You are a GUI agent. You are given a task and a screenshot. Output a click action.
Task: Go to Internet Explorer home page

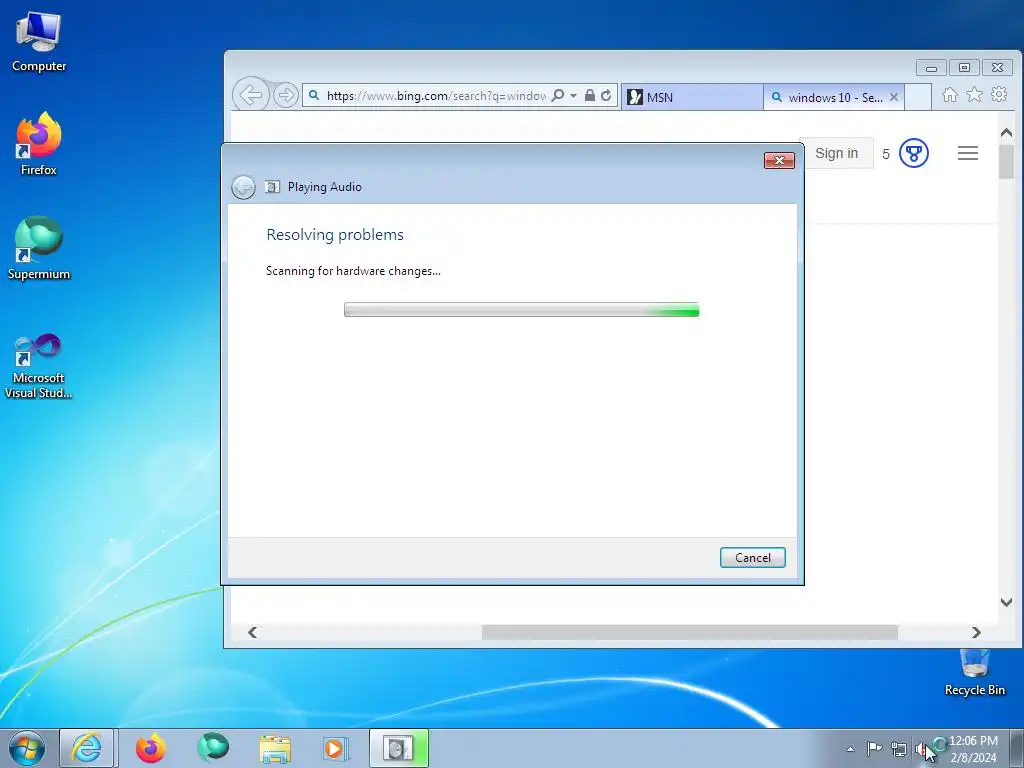[x=950, y=95]
